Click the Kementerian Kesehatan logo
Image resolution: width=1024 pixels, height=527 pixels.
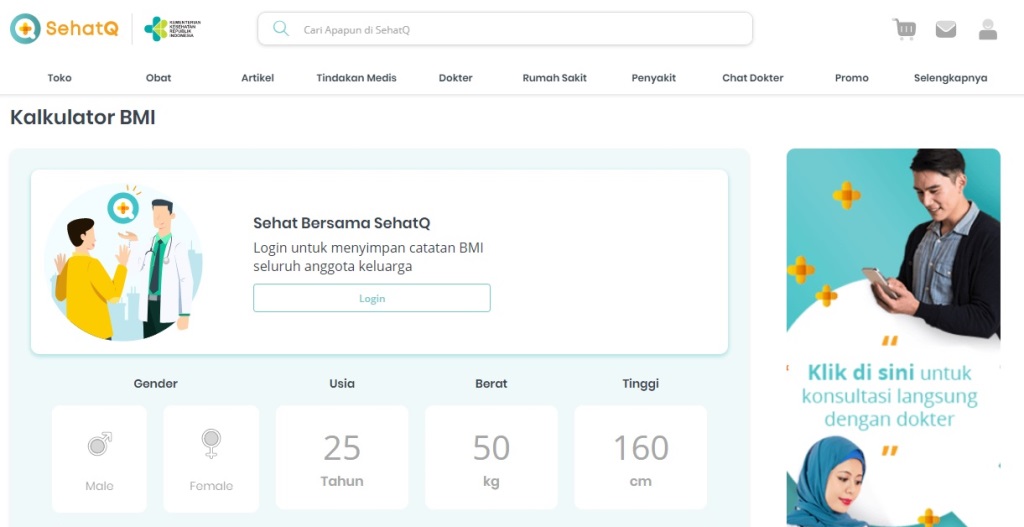pyautogui.click(x=171, y=29)
